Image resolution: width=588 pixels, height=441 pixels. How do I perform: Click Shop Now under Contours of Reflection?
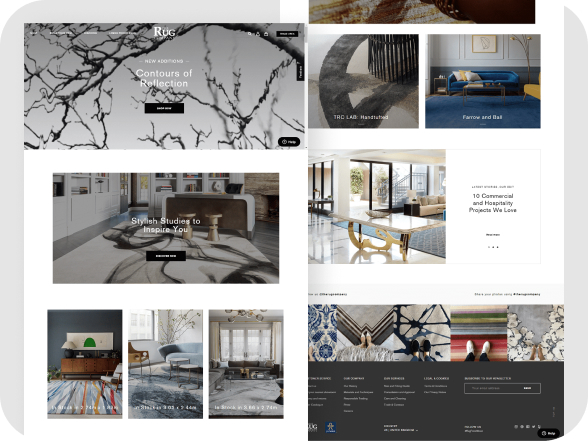click(x=164, y=108)
